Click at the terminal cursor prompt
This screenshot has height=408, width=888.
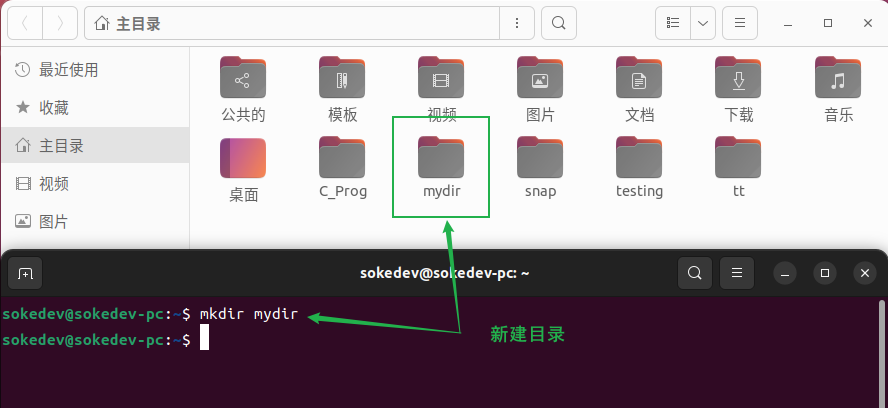pyautogui.click(x=204, y=338)
